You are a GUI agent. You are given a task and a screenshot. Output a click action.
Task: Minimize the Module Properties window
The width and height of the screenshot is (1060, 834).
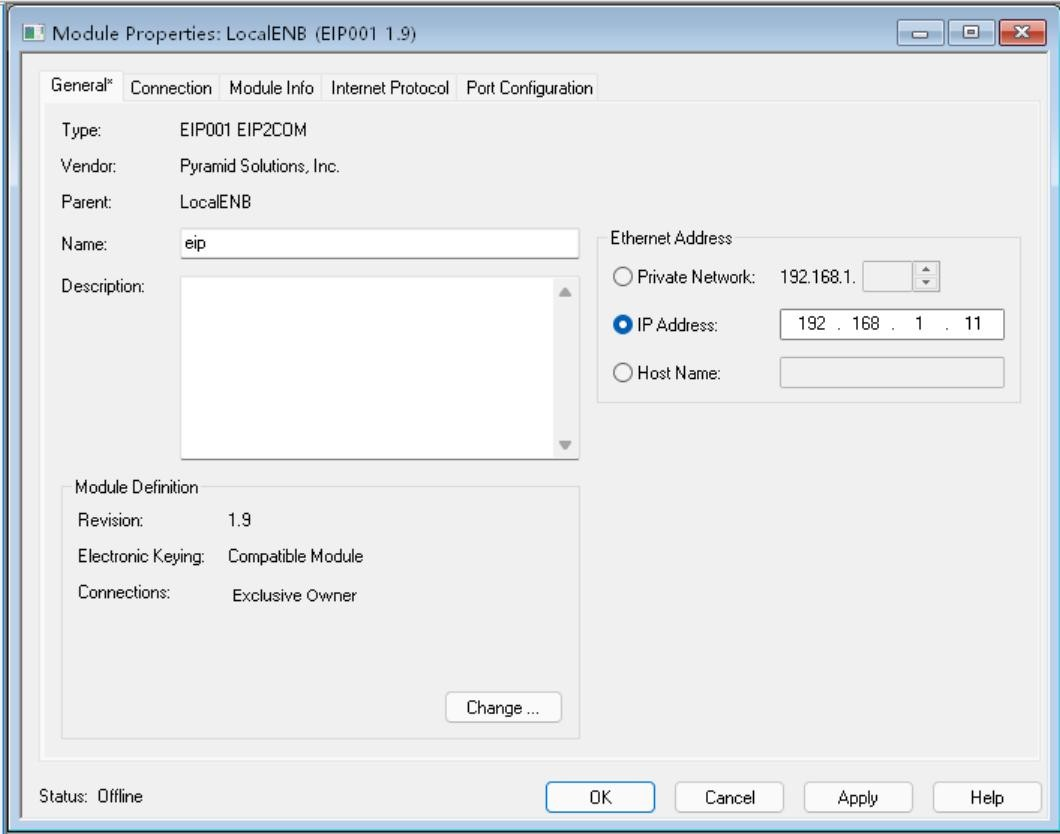pos(920,32)
